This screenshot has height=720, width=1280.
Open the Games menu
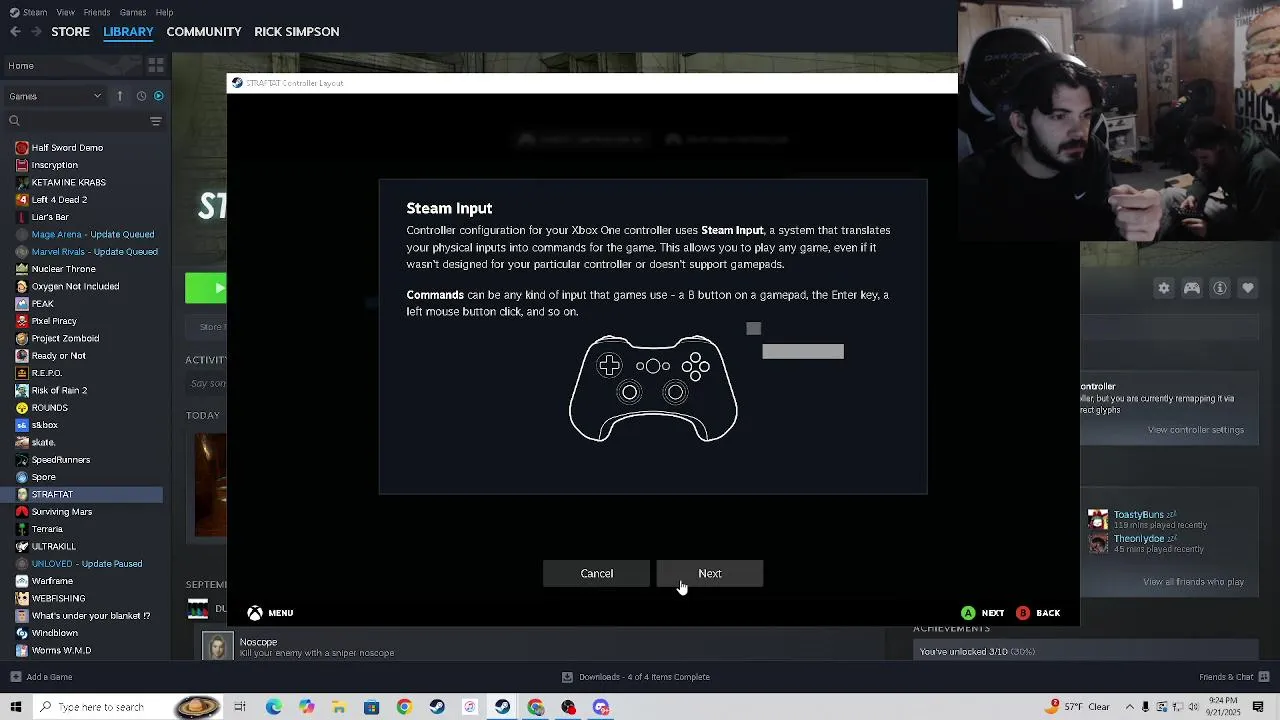point(133,12)
